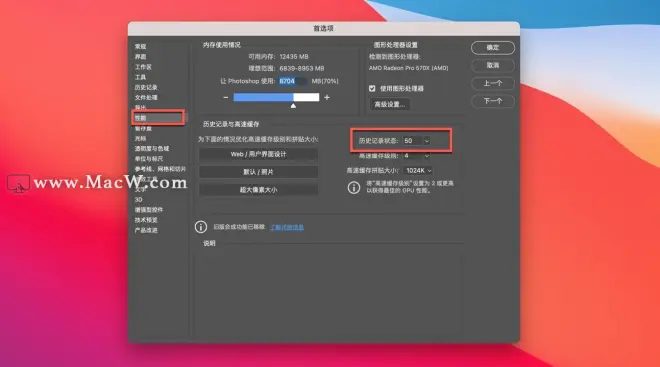Click the 高级设置... button
This screenshot has height=367, width=660.
390,104
